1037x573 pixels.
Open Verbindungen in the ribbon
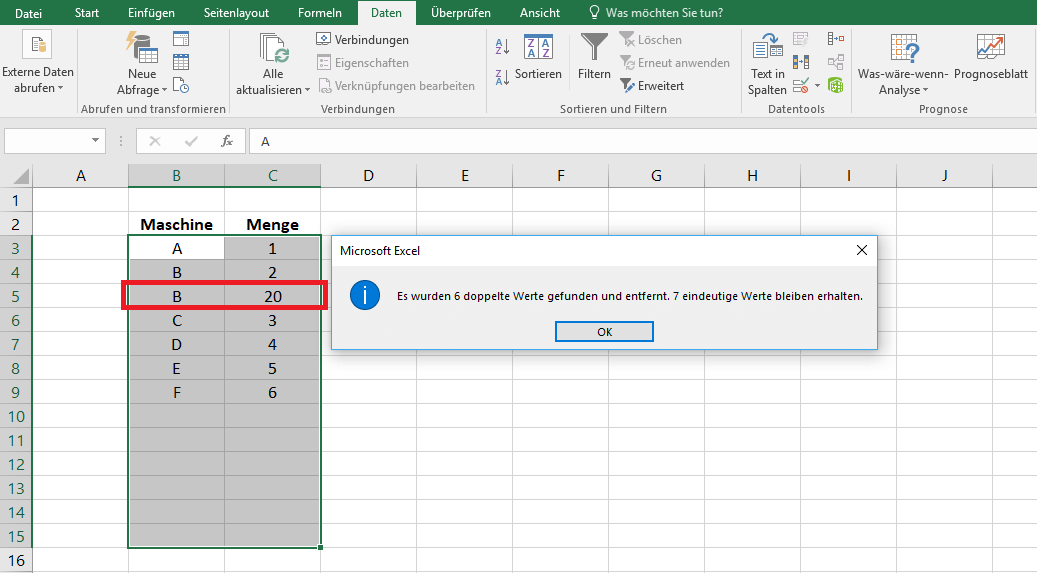pyautogui.click(x=362, y=40)
